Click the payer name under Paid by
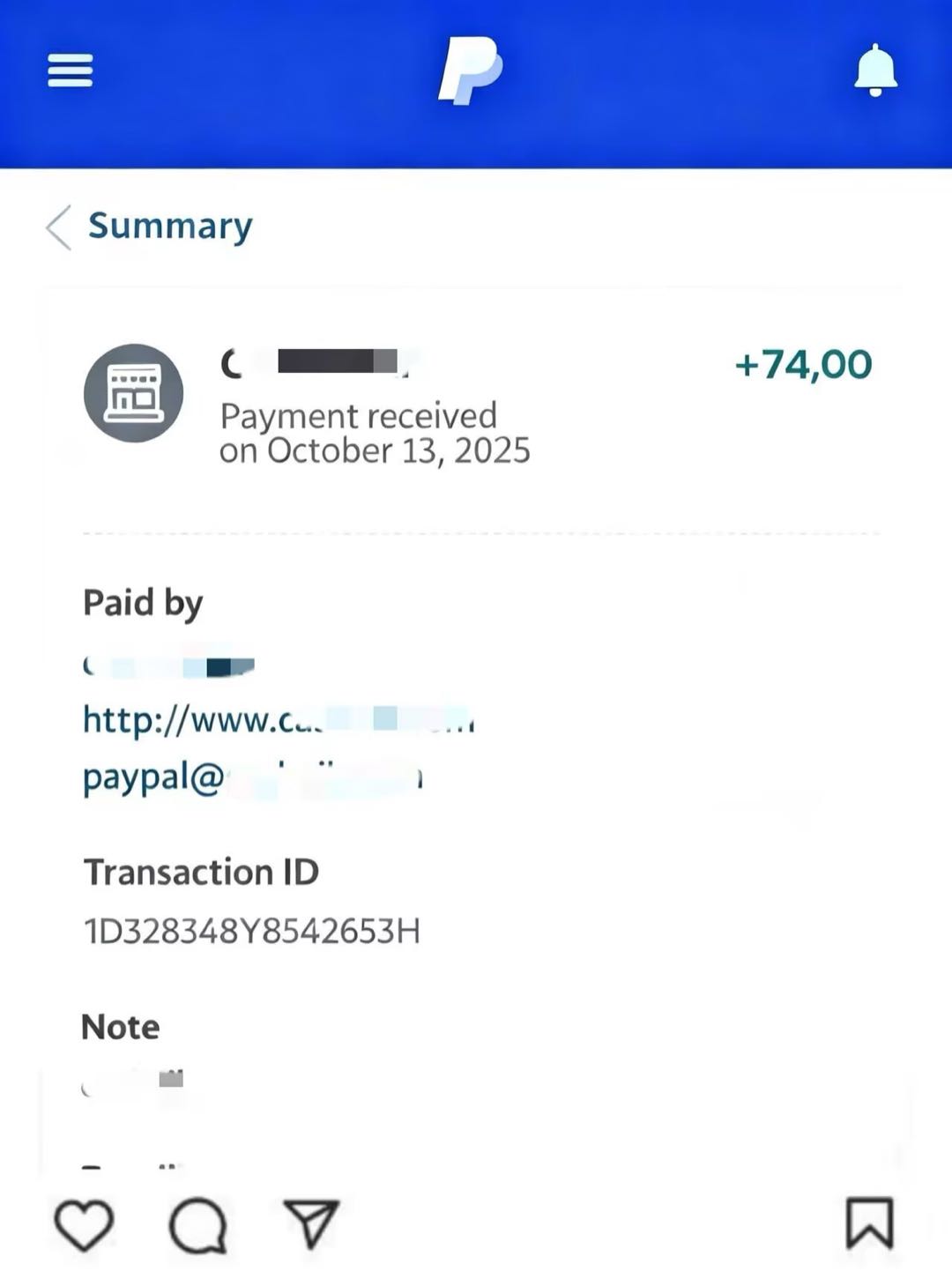This screenshot has width=952, height=1271. point(168,666)
